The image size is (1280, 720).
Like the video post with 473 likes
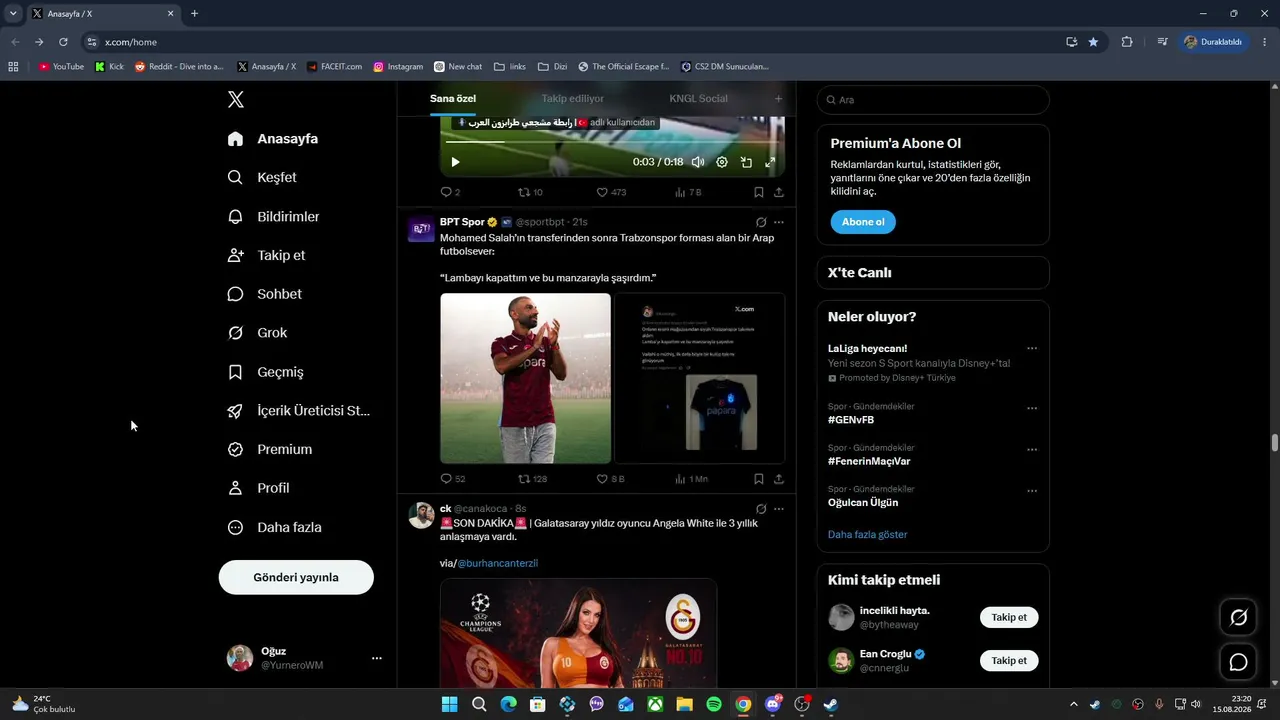(611, 192)
